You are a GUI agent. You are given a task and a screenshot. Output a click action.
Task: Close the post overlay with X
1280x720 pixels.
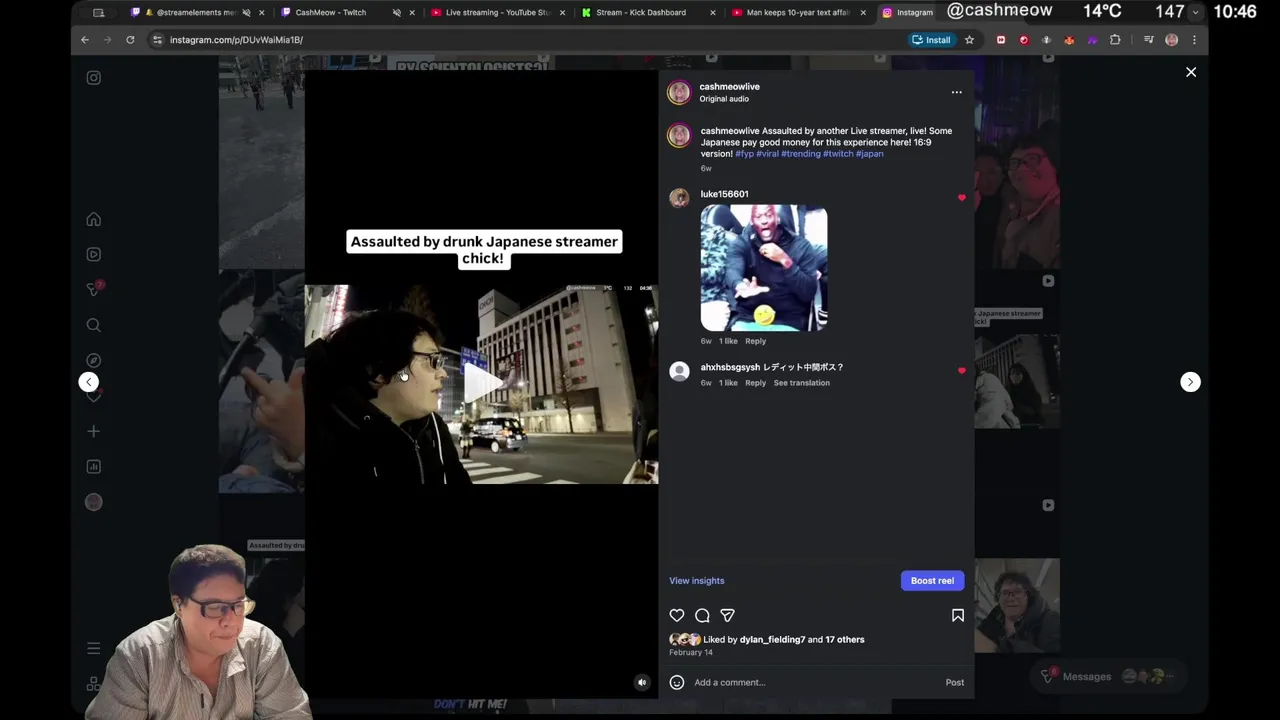1191,72
